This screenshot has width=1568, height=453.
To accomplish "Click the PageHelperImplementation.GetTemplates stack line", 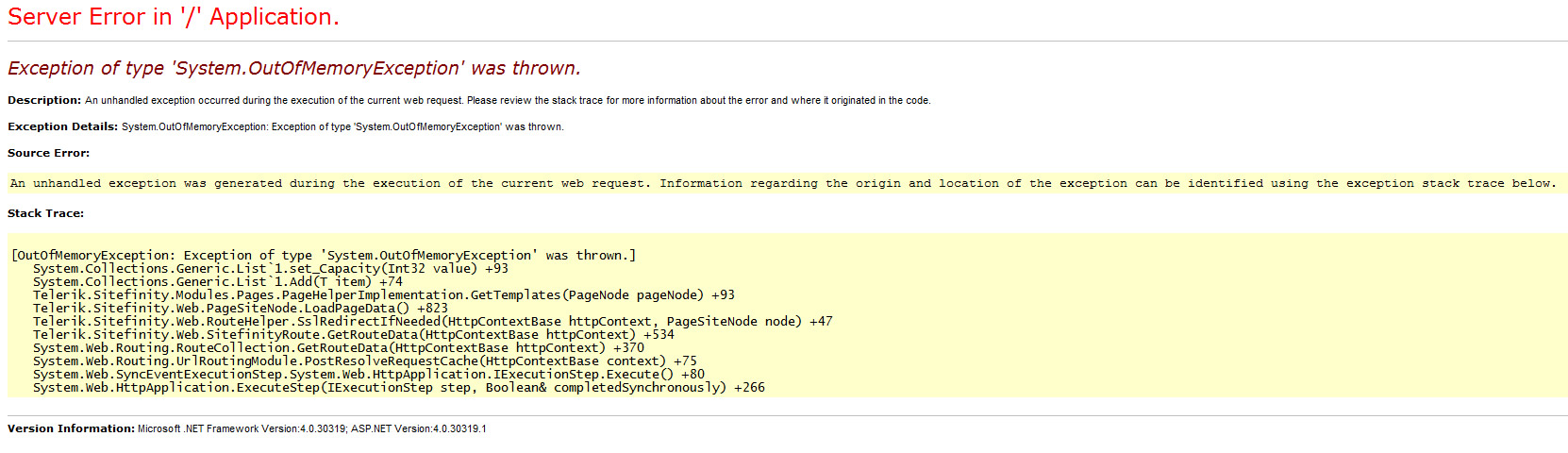I will tap(383, 294).
